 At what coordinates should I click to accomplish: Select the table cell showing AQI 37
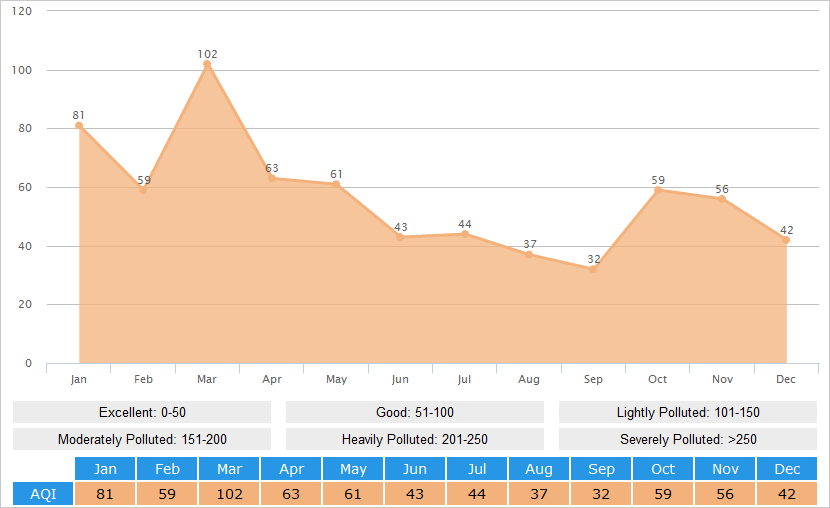(x=539, y=494)
